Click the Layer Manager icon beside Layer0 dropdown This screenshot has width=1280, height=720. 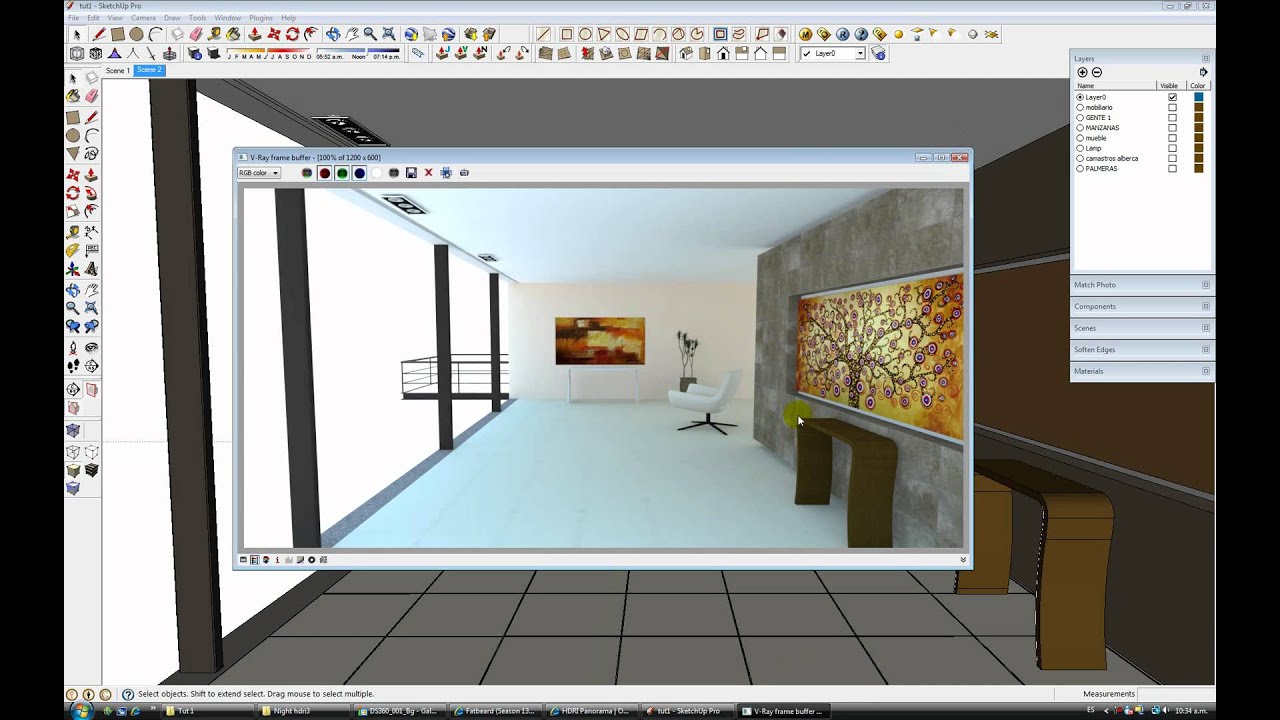tap(879, 53)
